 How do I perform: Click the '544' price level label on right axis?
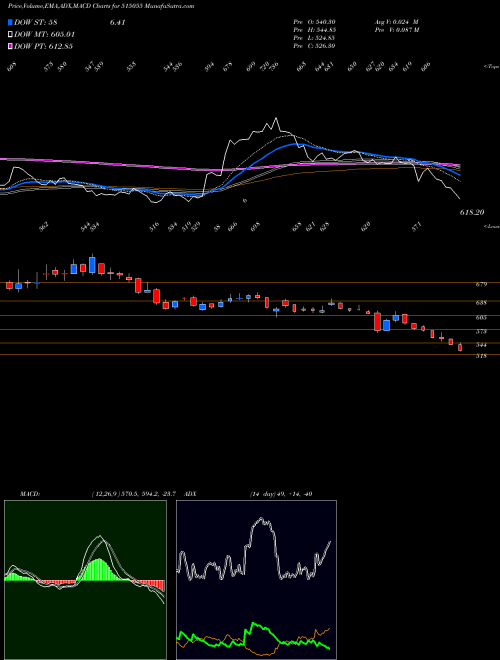[x=481, y=345]
